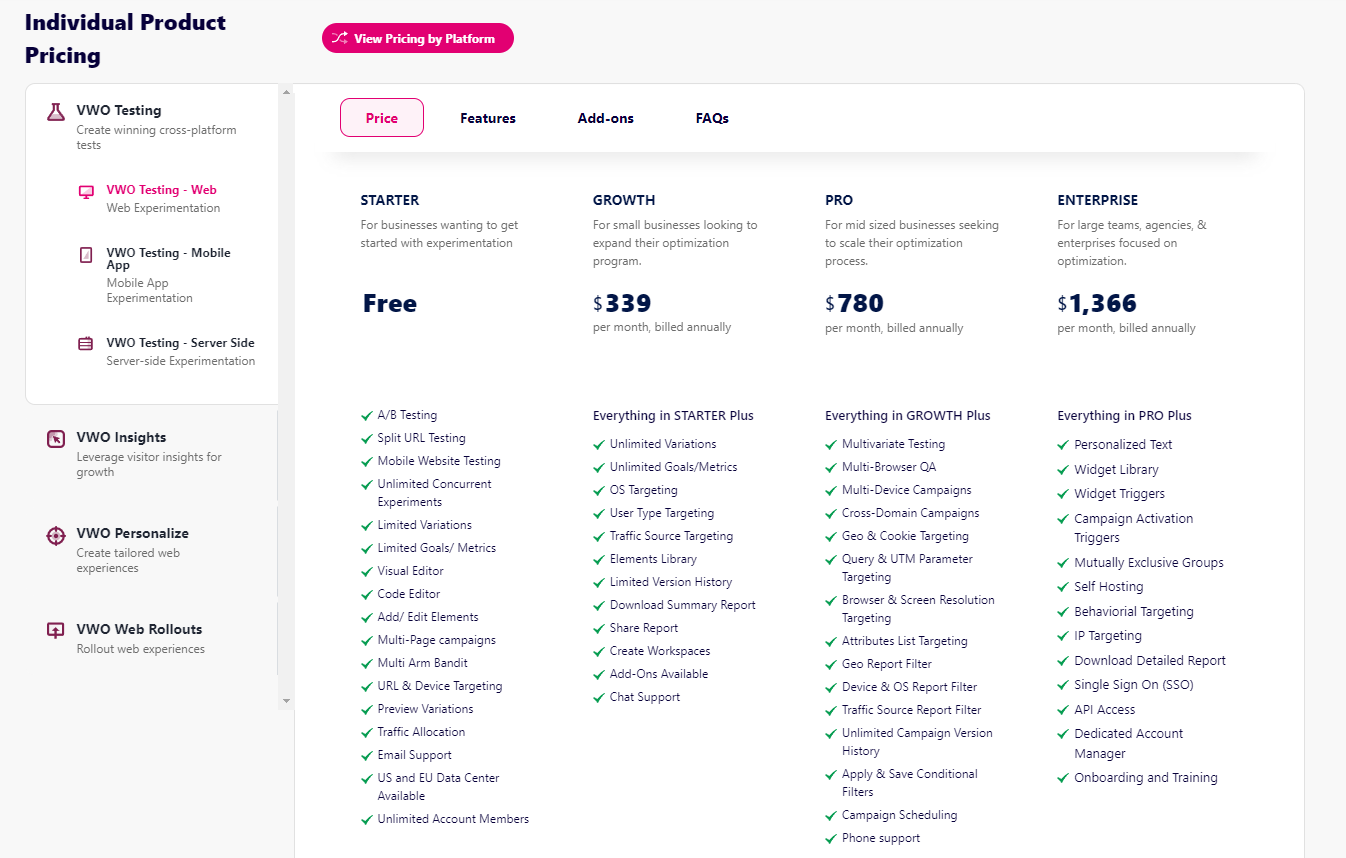This screenshot has width=1346, height=858.
Task: Click View Pricing by Platform button
Action: point(418,38)
